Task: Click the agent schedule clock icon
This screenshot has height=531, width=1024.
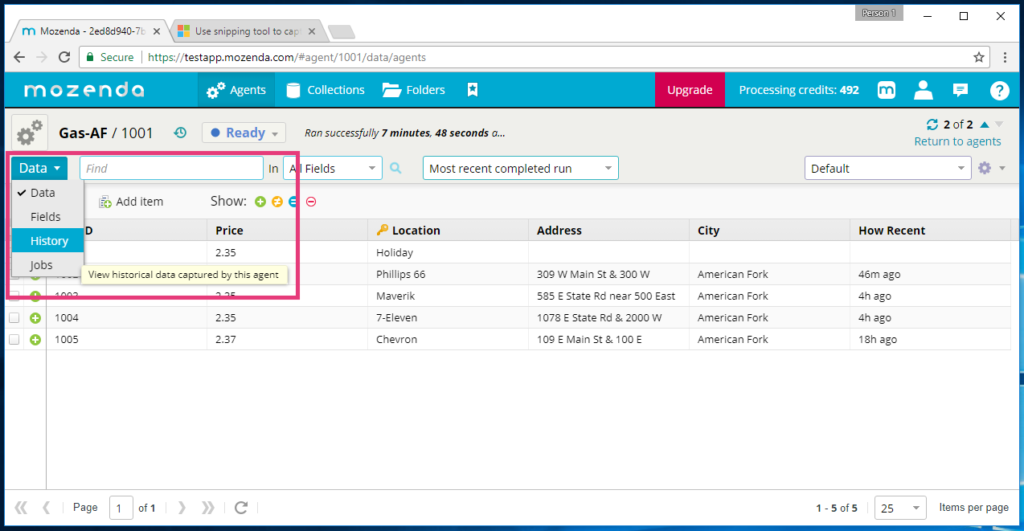Action: click(180, 132)
